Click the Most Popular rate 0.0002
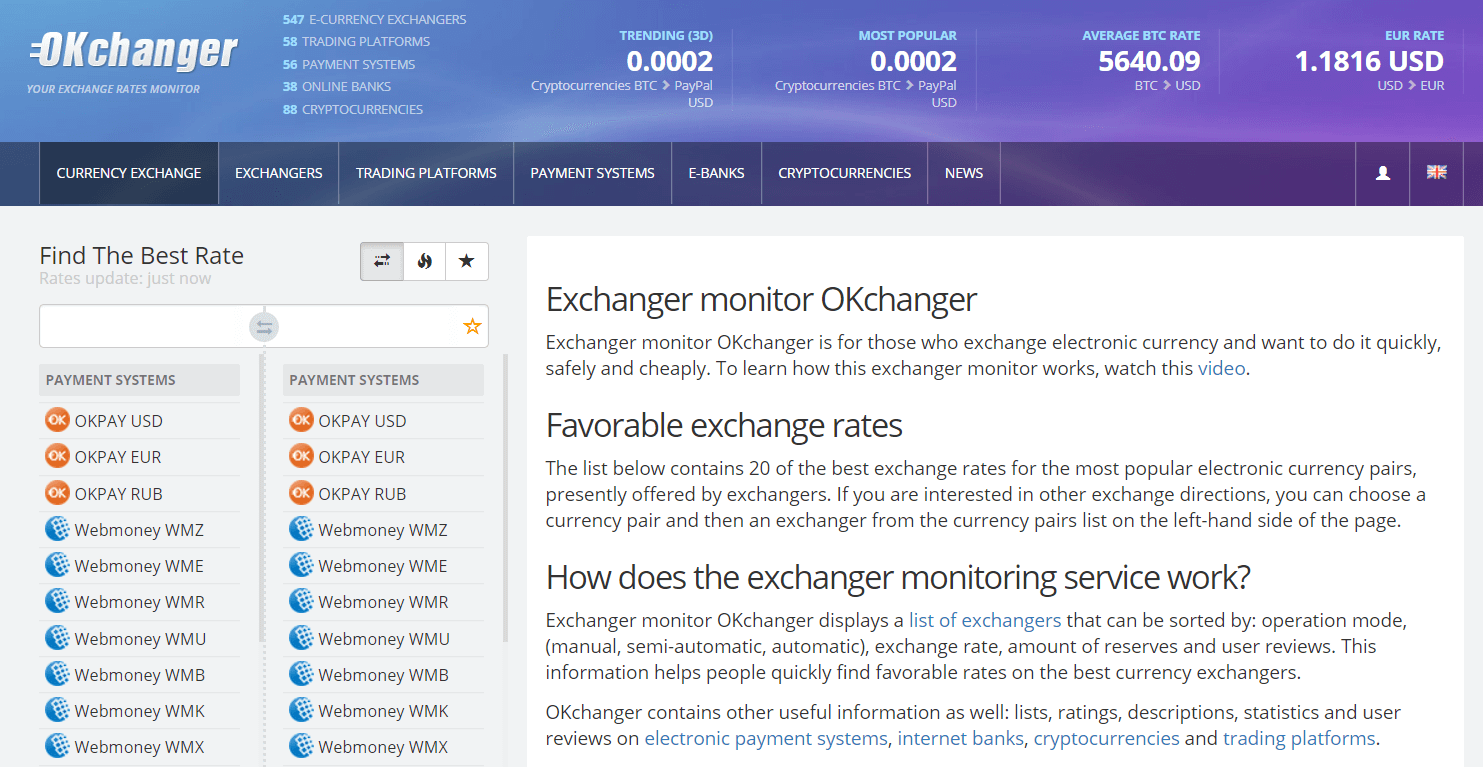The height and width of the screenshot is (767, 1483). pos(913,61)
